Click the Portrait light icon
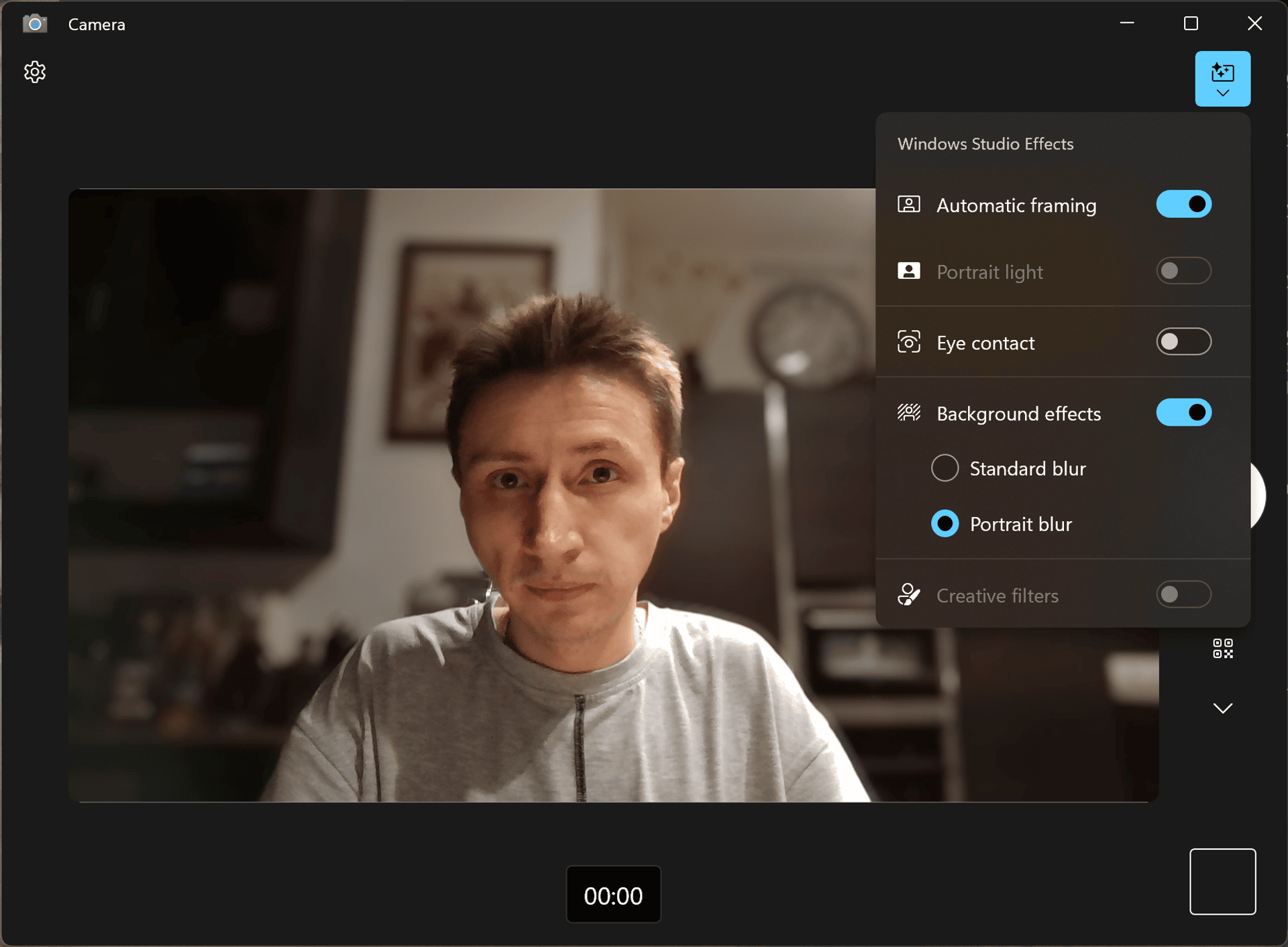Viewport: 1288px width, 947px height. pos(908,271)
